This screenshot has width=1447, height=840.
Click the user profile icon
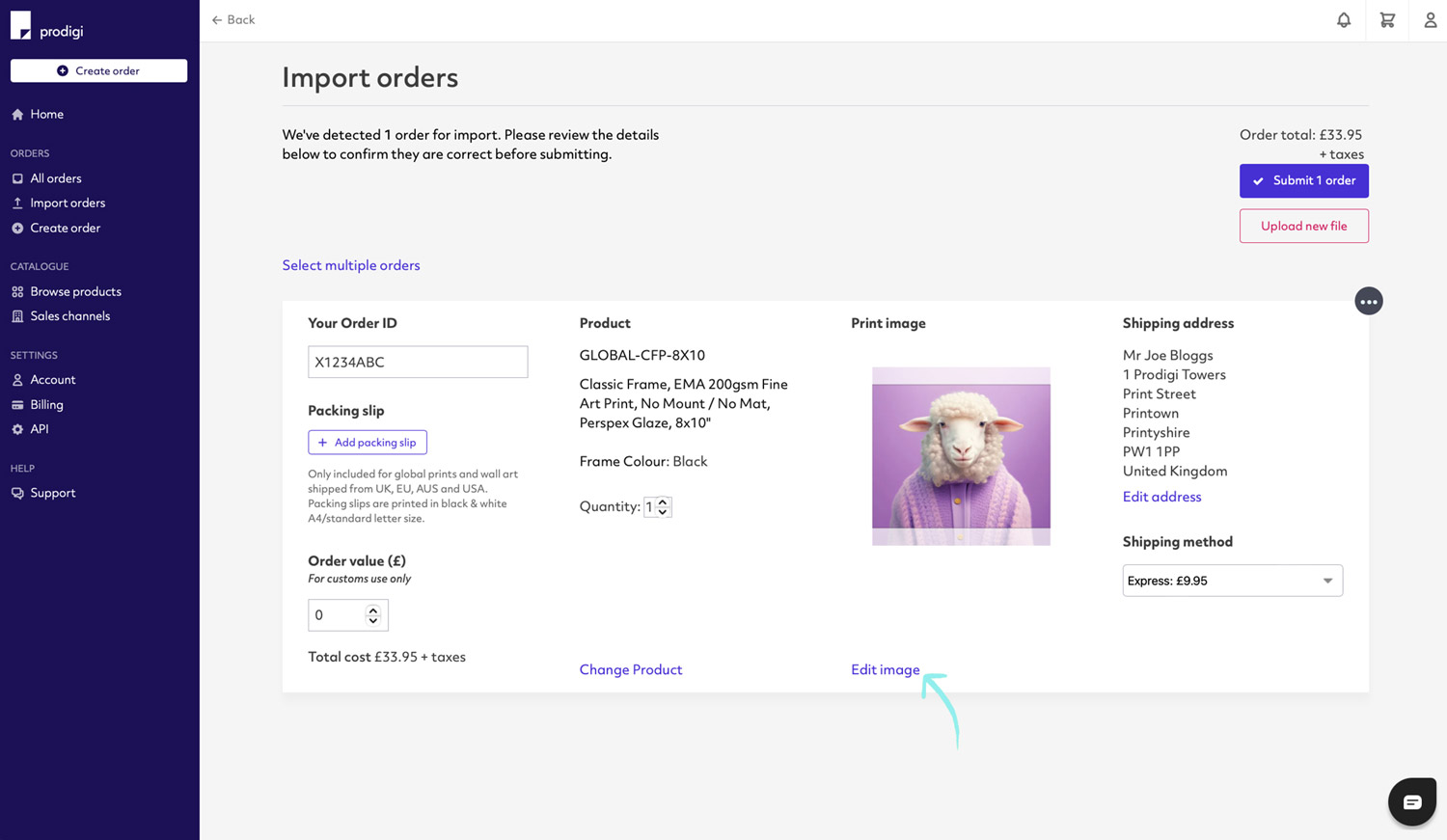pos(1430,20)
